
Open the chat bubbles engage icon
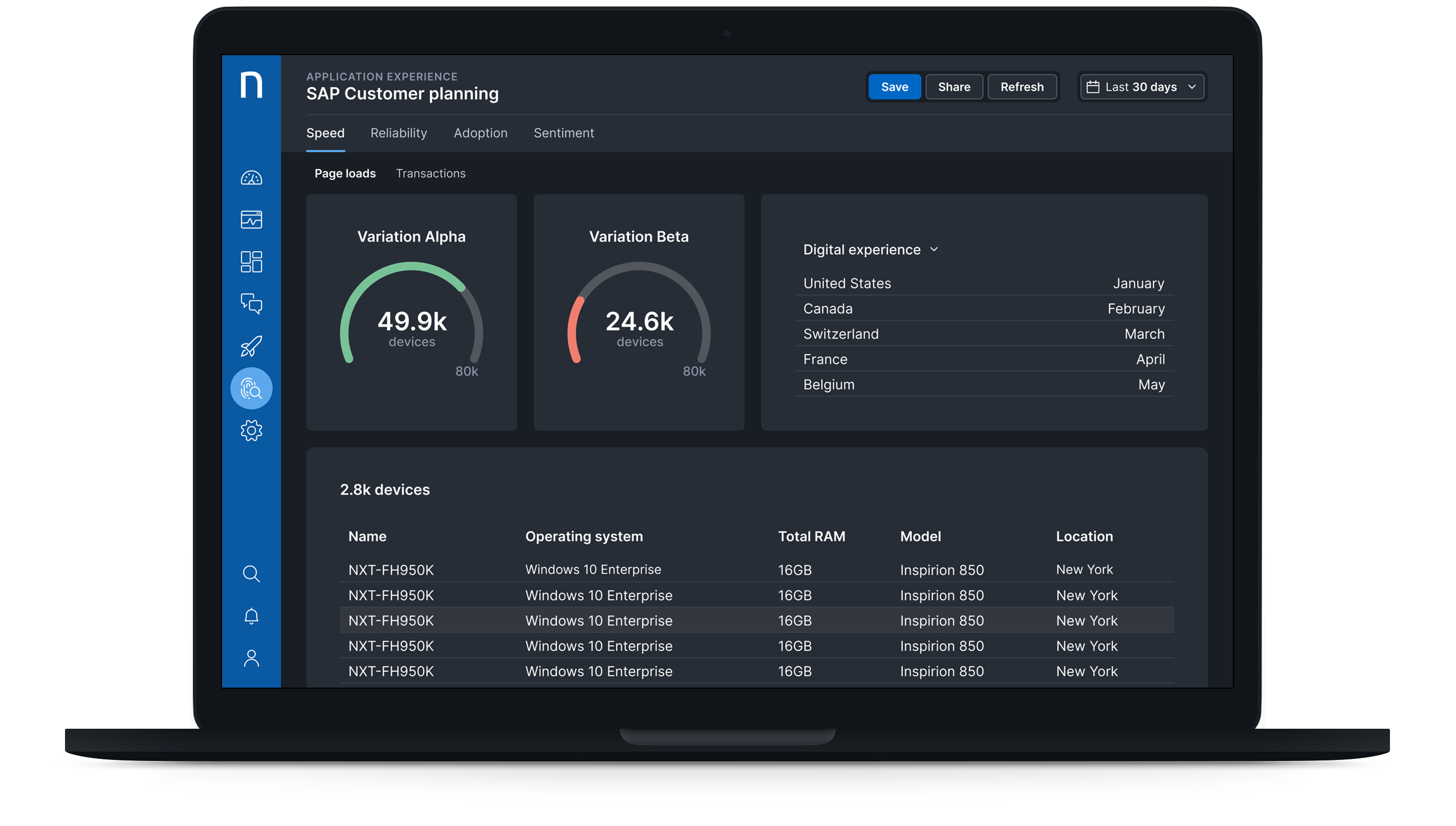pyautogui.click(x=251, y=304)
